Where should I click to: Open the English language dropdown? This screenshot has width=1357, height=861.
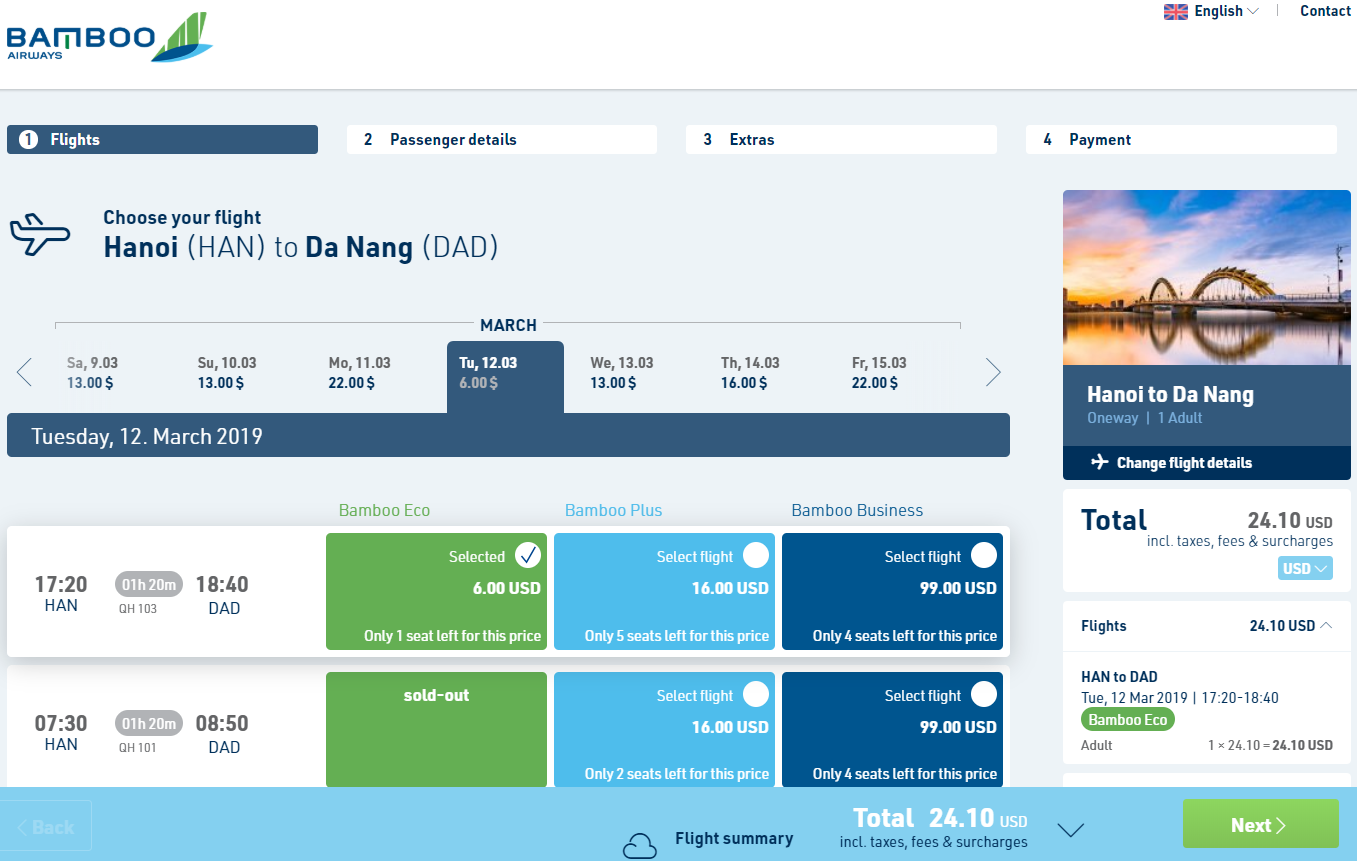point(1211,11)
